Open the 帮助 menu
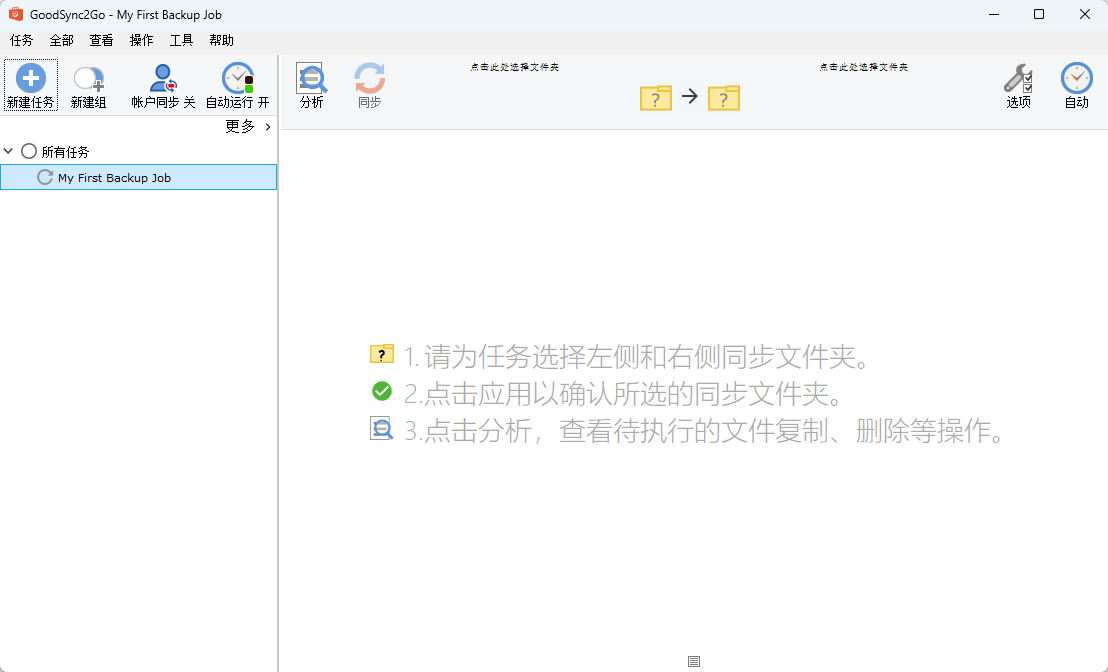The height and width of the screenshot is (672, 1108). 221,40
